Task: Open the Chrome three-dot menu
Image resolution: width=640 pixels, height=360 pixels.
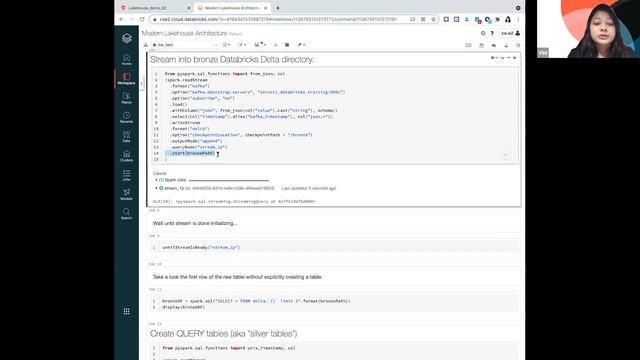Action: click(x=518, y=19)
